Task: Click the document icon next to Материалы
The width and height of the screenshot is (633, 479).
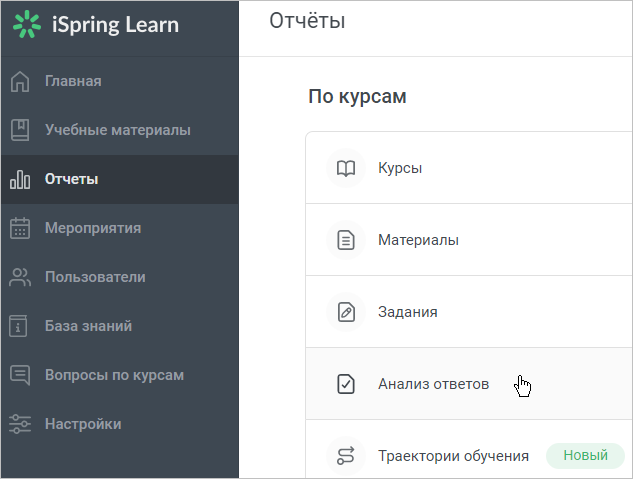Action: 346,240
